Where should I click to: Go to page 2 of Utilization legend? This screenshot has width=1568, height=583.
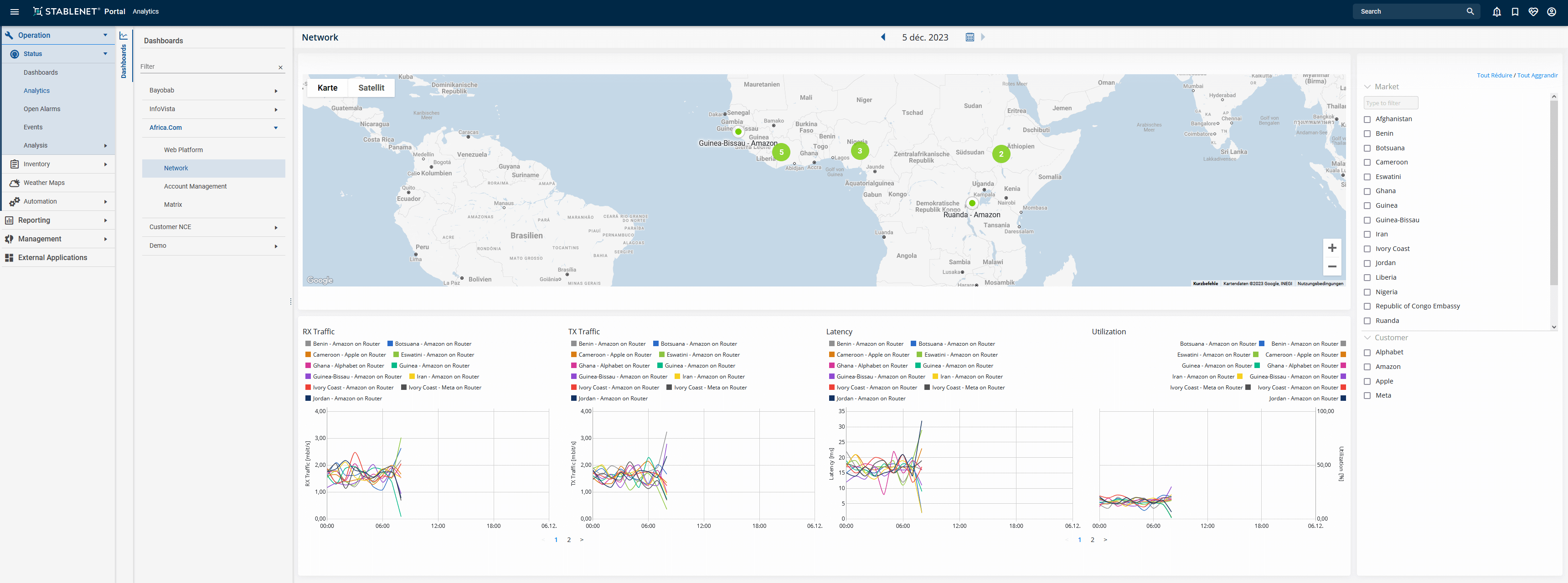pos(1093,540)
